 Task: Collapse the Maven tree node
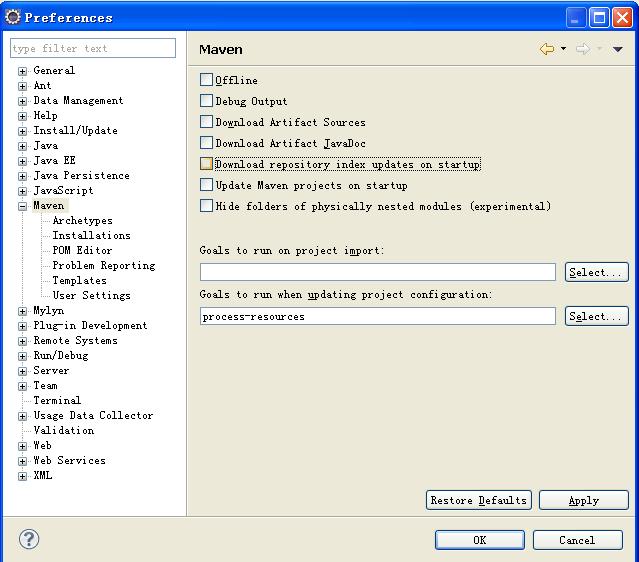point(22,206)
